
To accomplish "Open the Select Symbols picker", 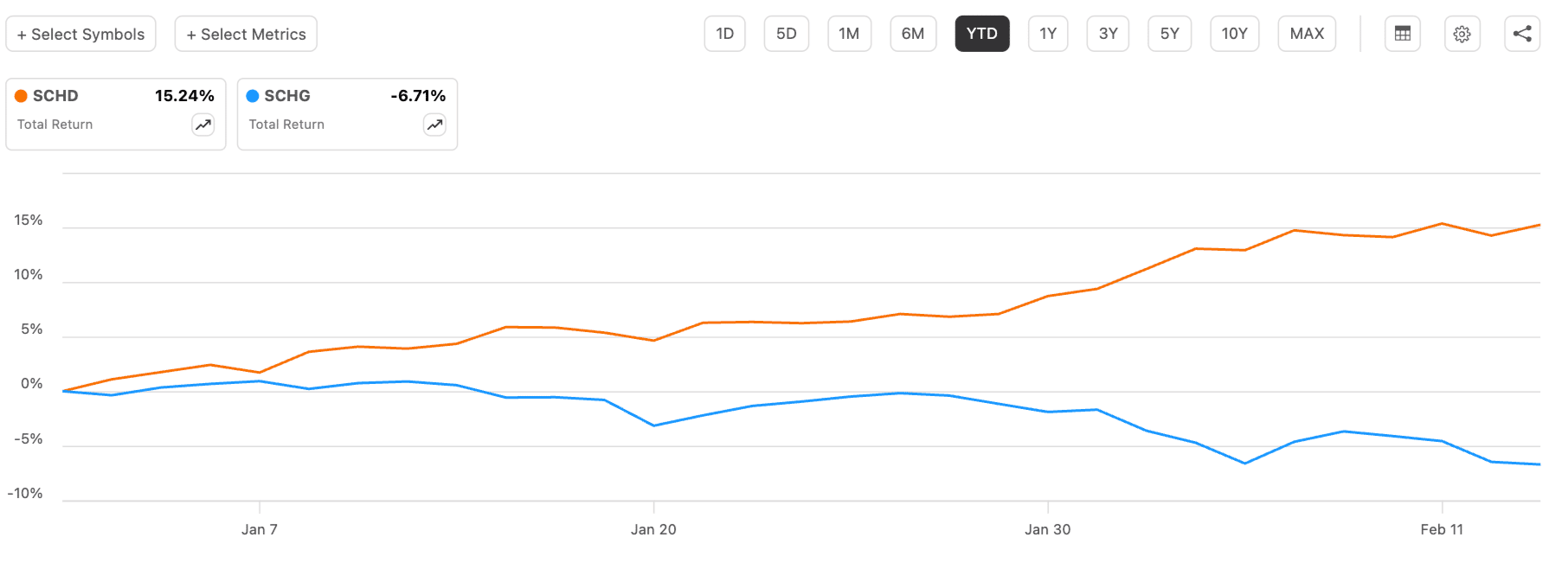I will pyautogui.click(x=80, y=34).
